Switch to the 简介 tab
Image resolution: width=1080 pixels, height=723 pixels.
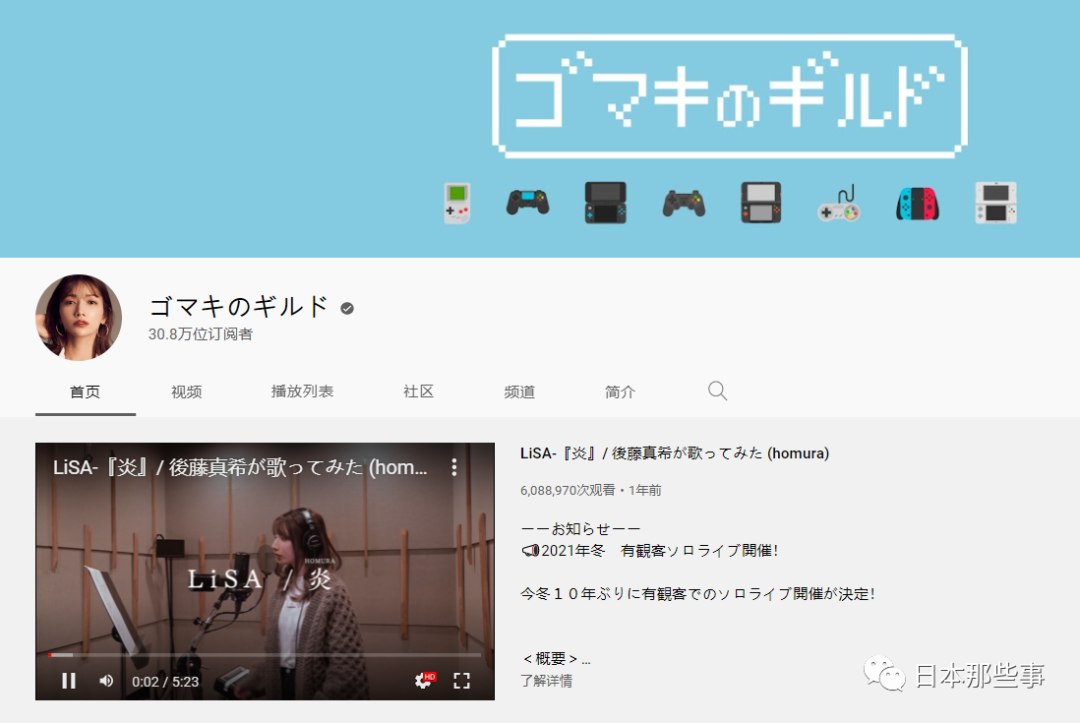(x=619, y=392)
